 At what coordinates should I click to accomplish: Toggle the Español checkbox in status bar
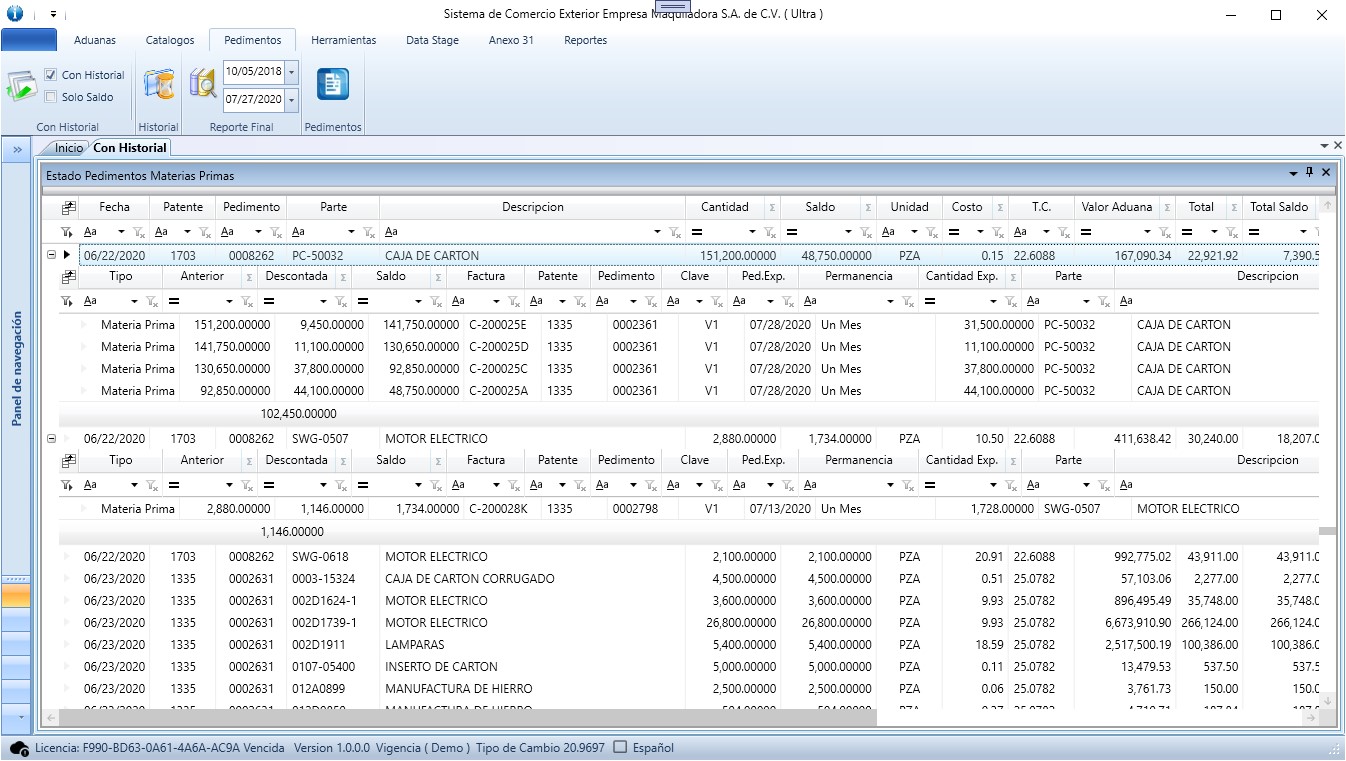point(620,748)
